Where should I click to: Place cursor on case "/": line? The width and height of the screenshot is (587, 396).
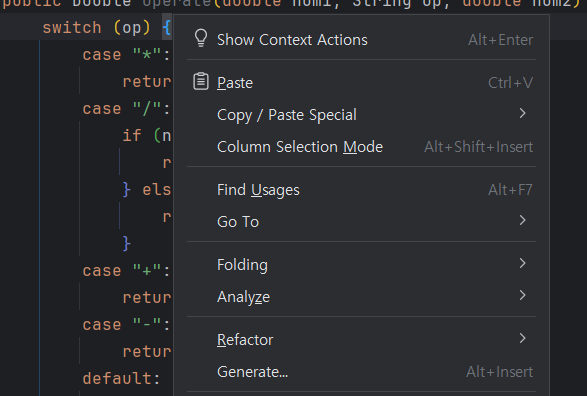click(x=126, y=109)
